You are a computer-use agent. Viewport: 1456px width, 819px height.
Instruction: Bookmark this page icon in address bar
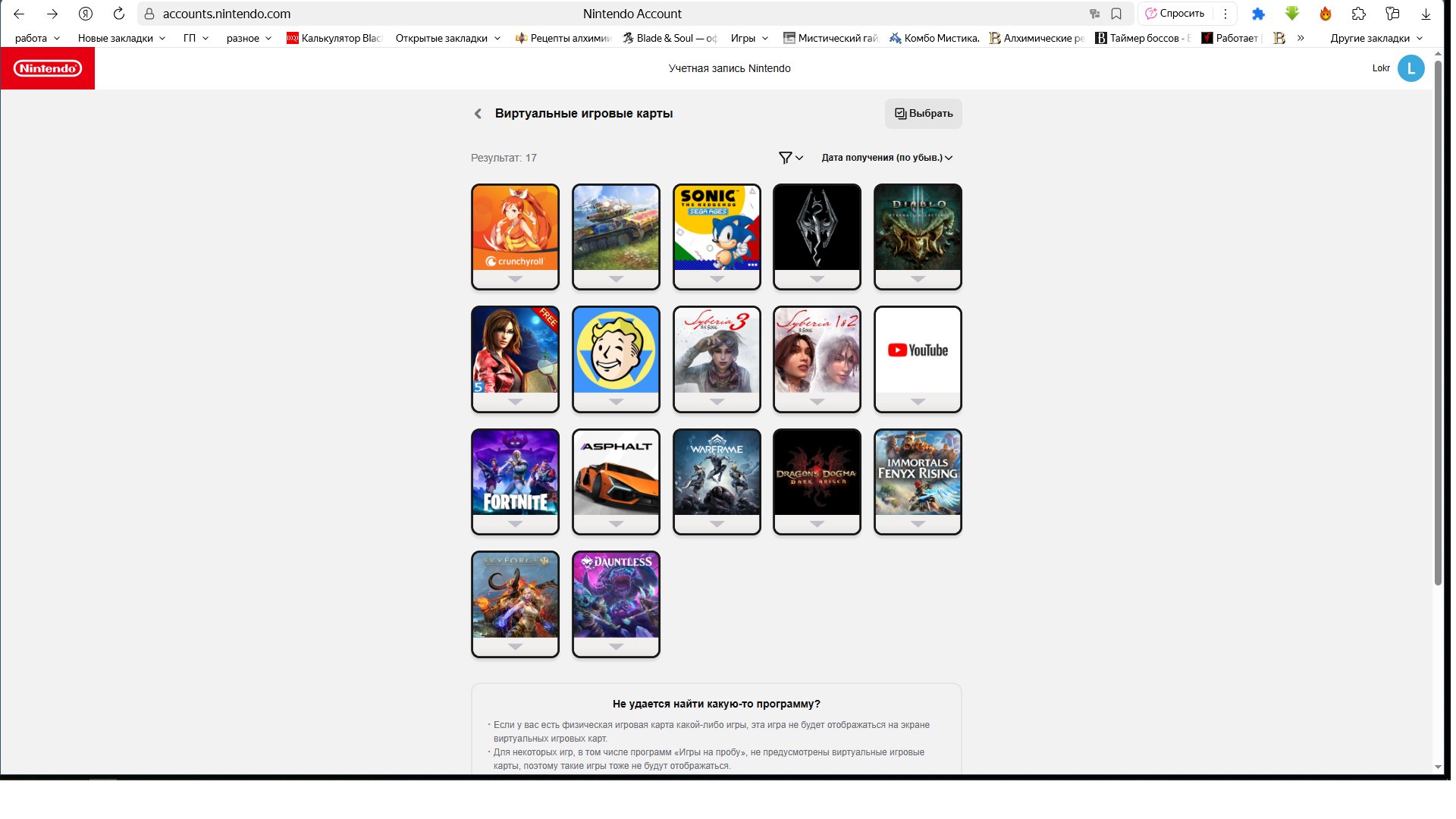point(1116,14)
